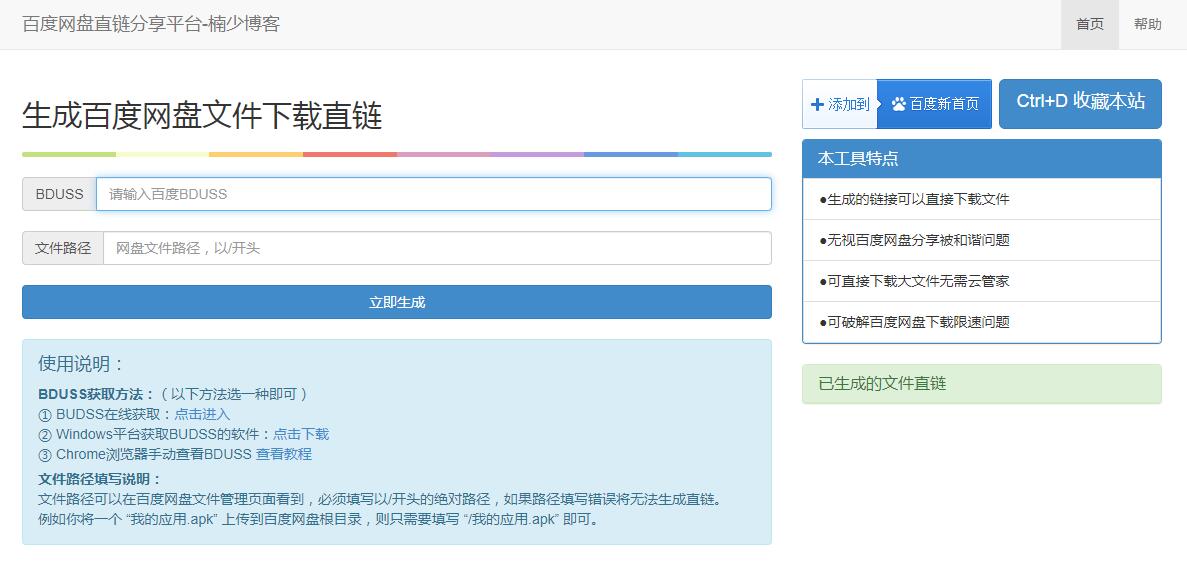Click the site title 百度网盘直链分享平台-楠少博客
1187x567 pixels.
(x=151, y=24)
